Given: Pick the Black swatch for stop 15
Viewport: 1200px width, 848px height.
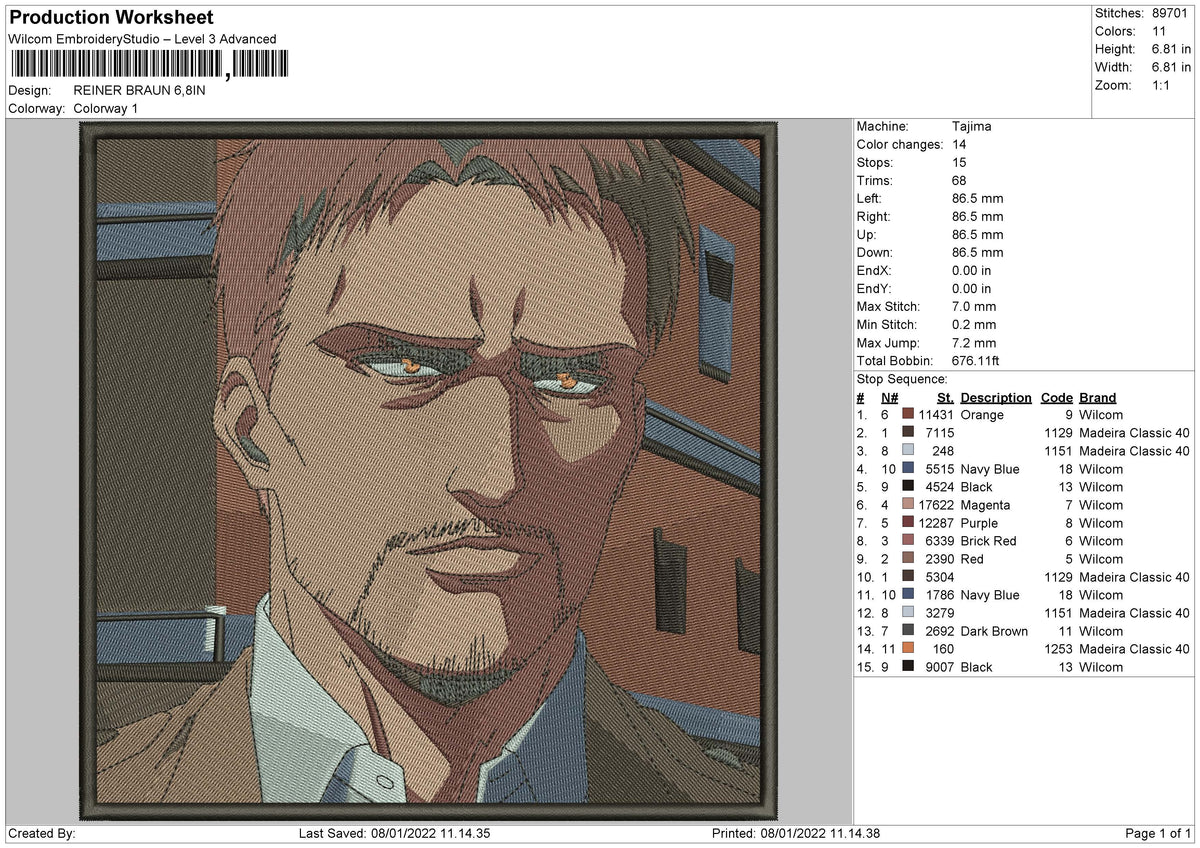Looking at the screenshot, I should [x=908, y=666].
